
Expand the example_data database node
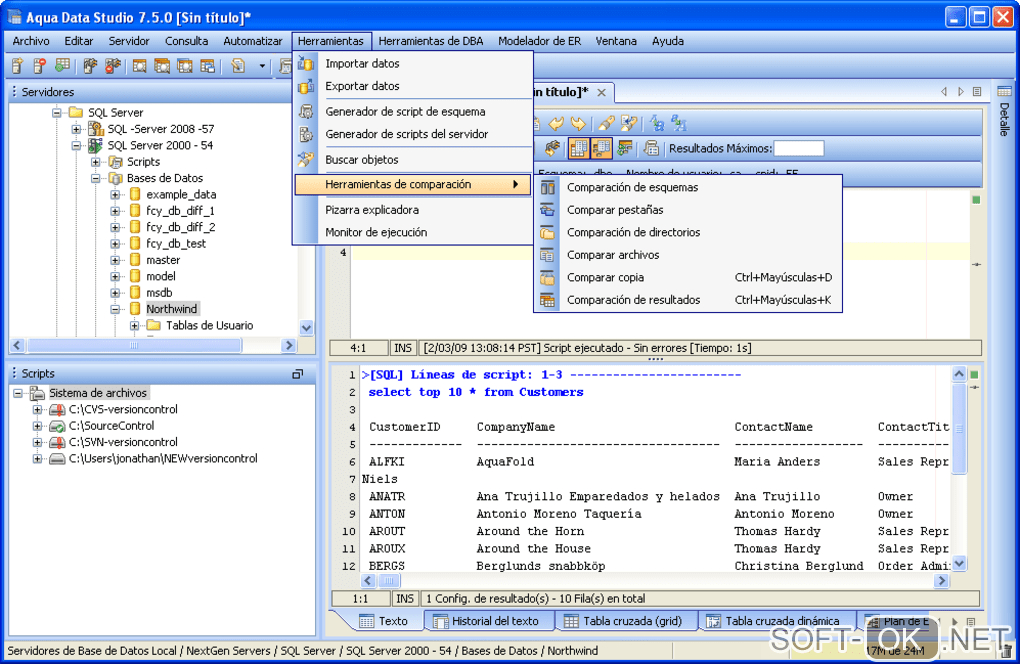(116, 195)
